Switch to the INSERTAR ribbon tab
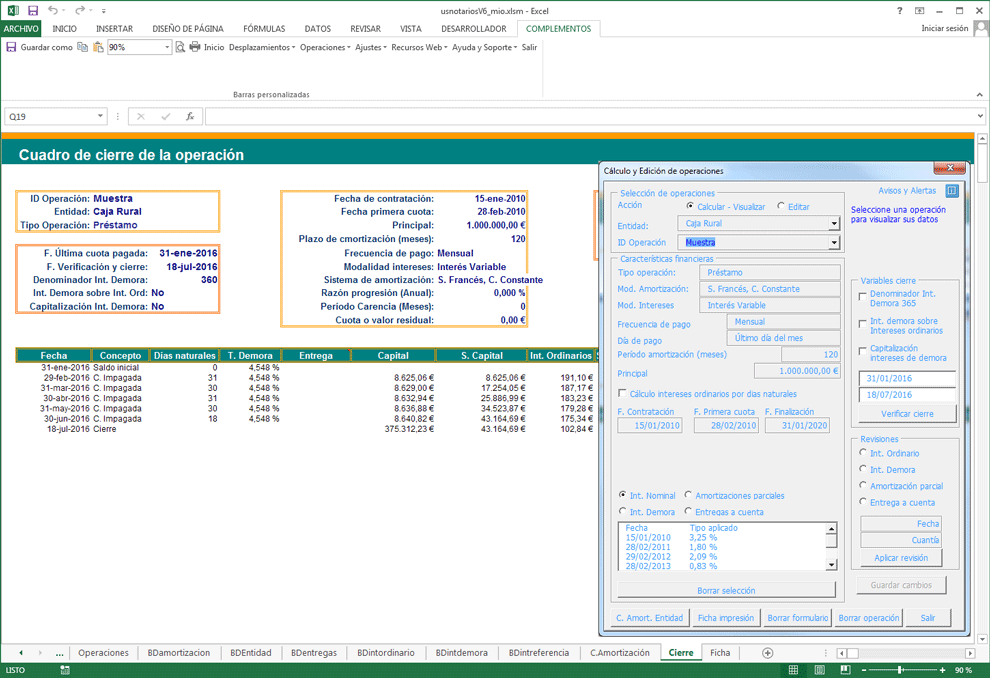The width and height of the screenshot is (990, 678). 114,28
